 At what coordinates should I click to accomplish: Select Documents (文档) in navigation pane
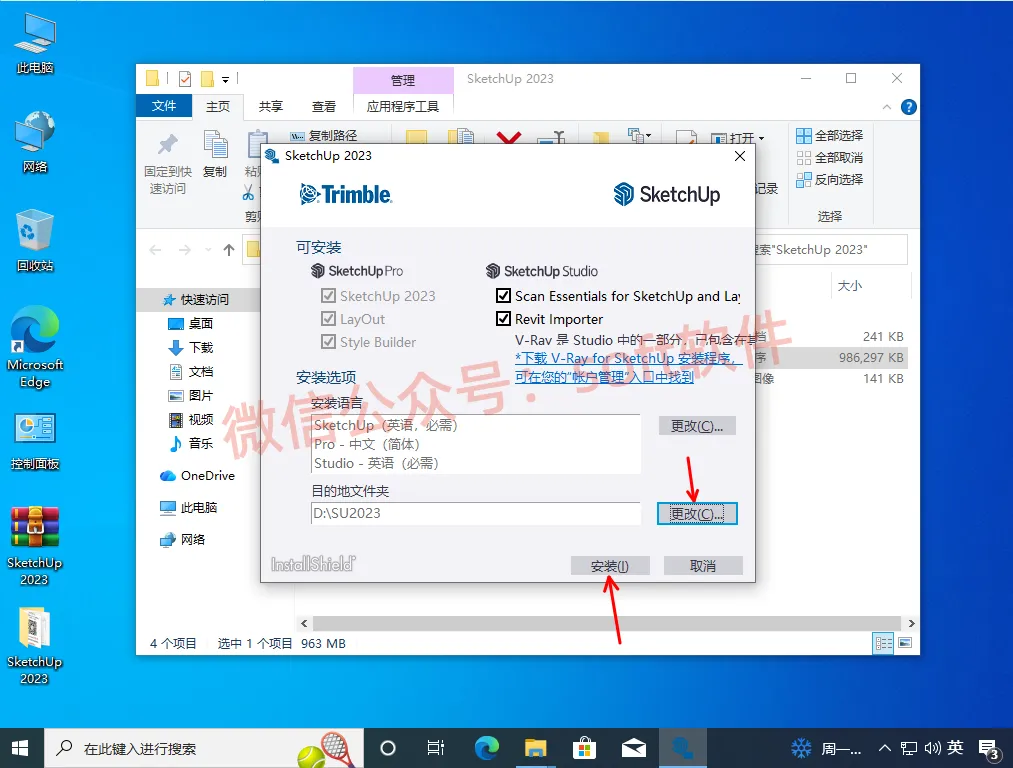pyautogui.click(x=191, y=371)
